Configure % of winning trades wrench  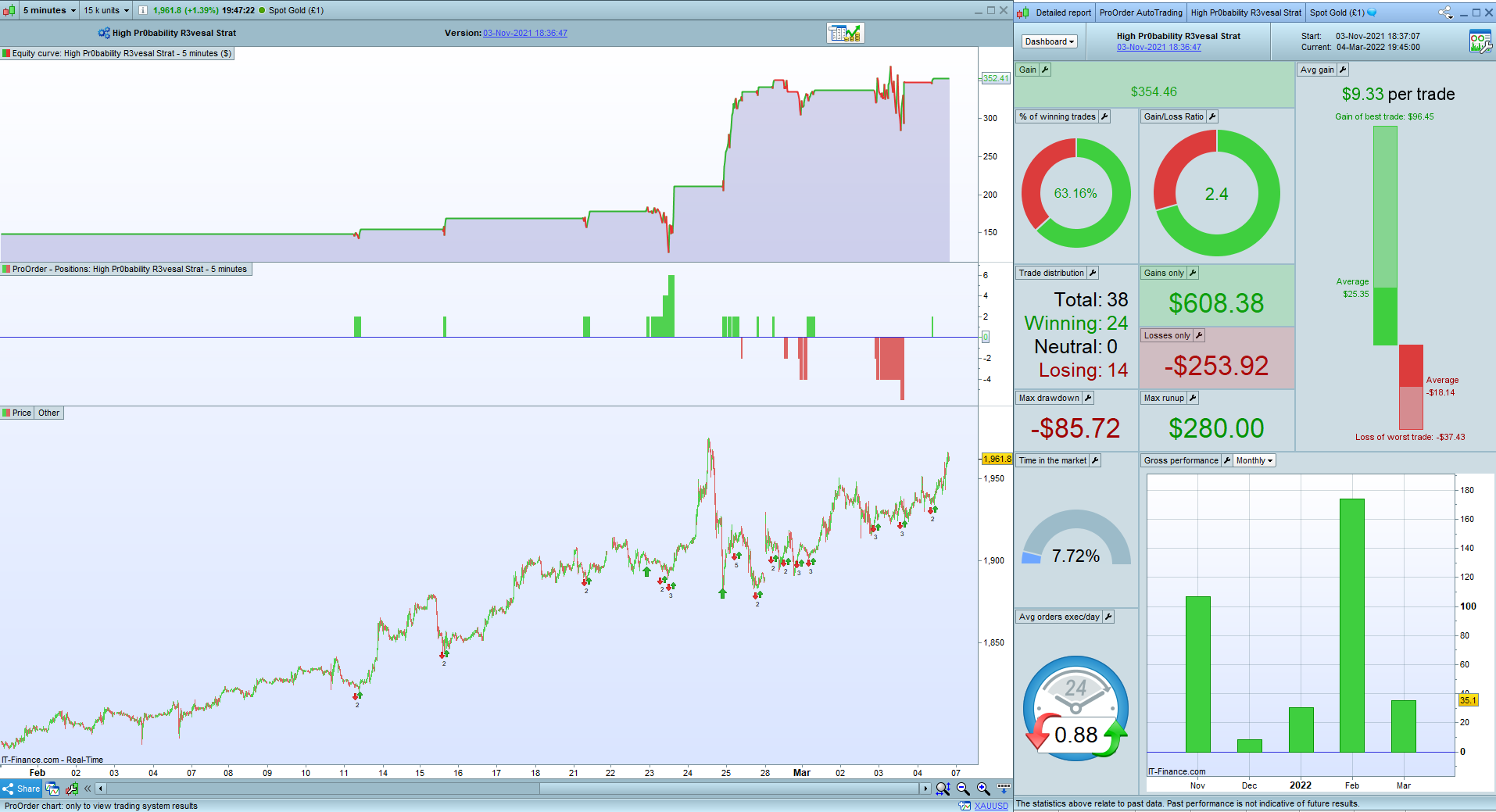click(1104, 116)
